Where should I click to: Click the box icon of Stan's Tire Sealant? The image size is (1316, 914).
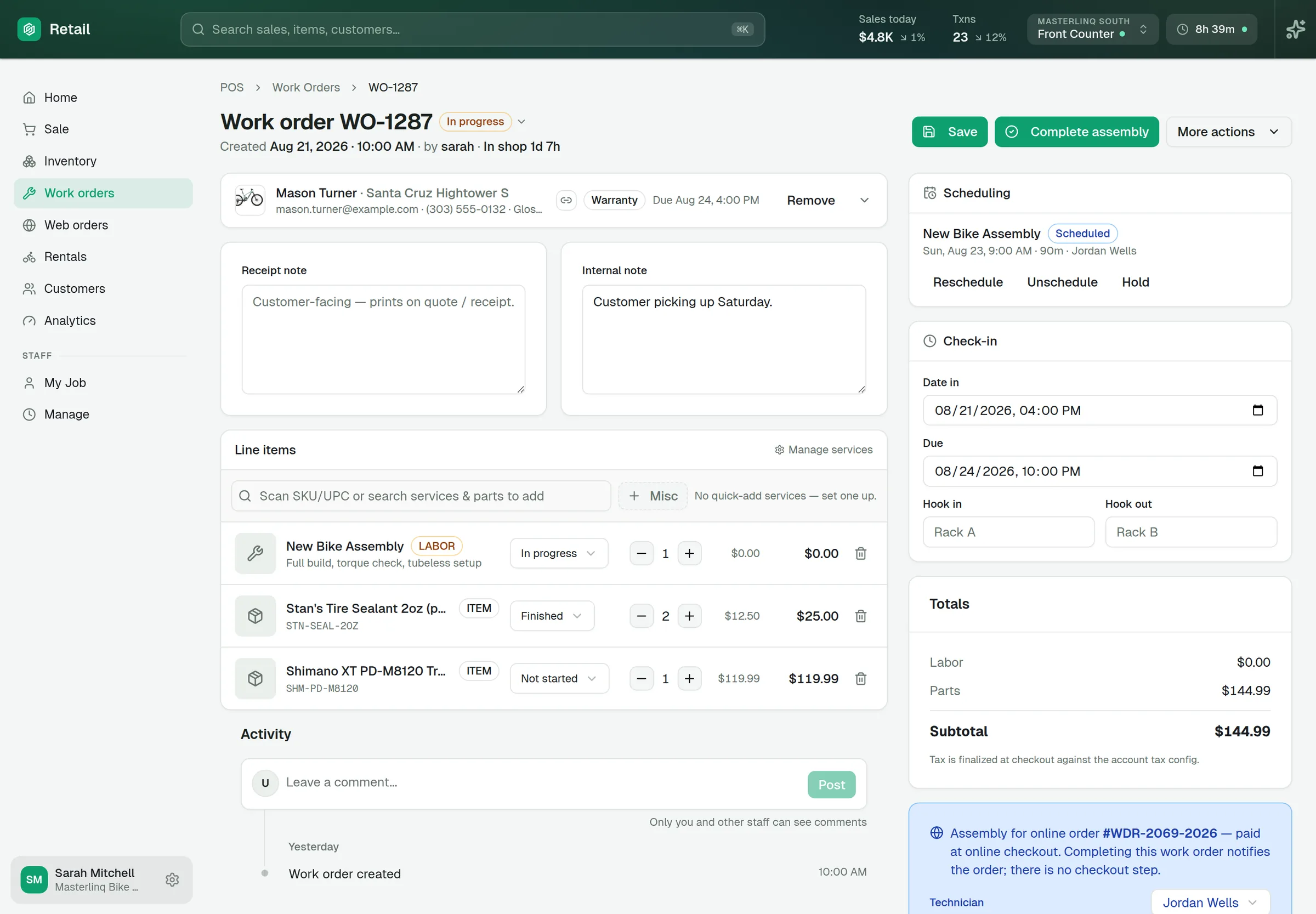click(256, 616)
